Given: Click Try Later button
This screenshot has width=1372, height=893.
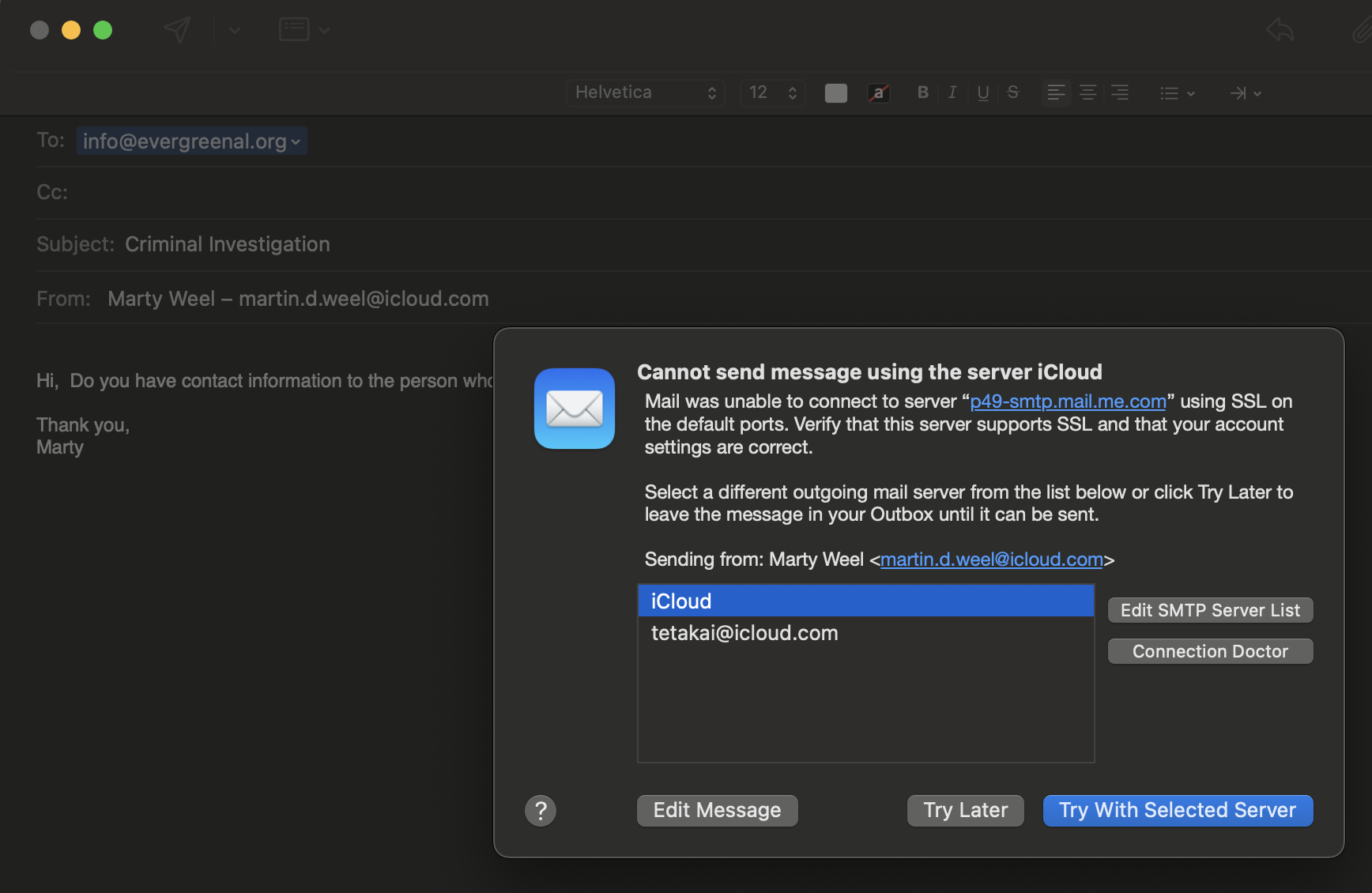Looking at the screenshot, I should (965, 811).
